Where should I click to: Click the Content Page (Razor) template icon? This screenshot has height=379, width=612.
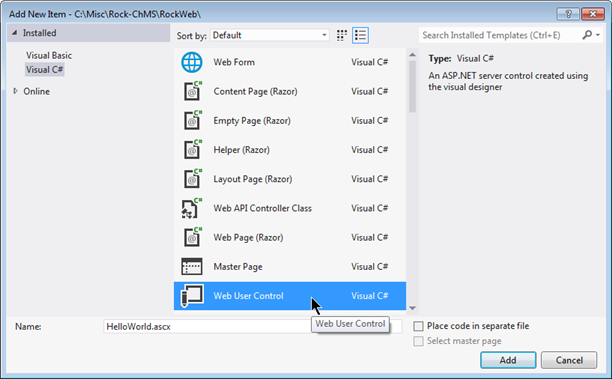193,91
